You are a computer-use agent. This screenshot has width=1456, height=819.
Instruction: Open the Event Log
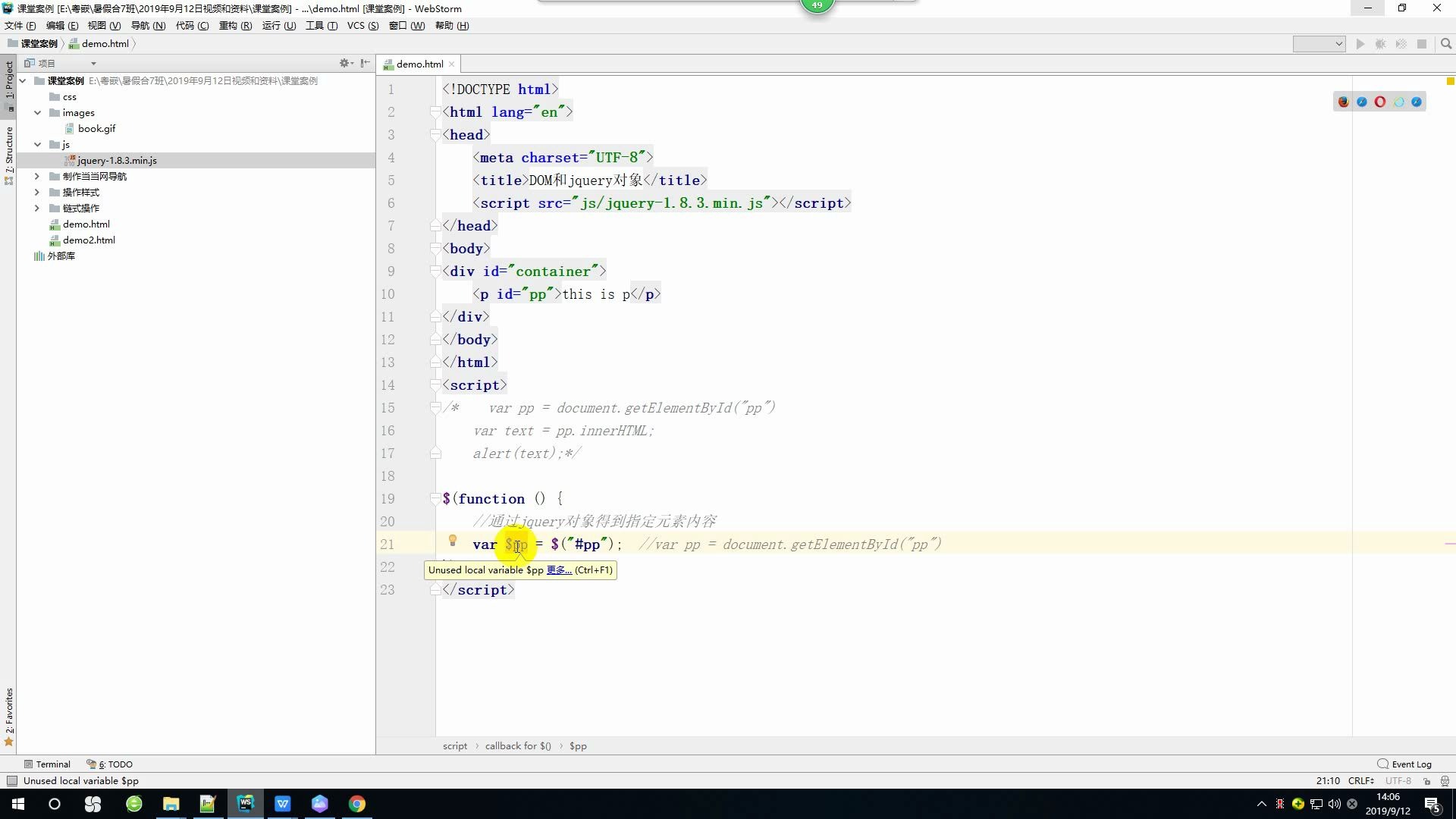(1404, 764)
